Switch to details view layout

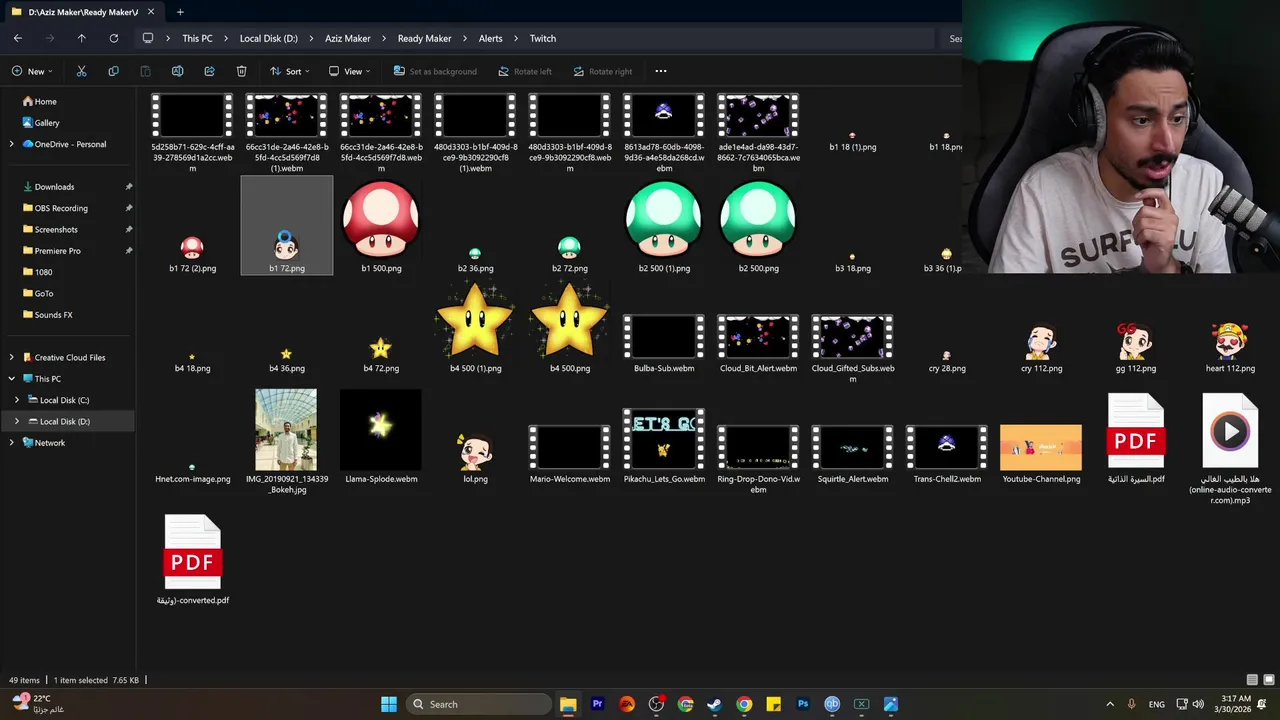click(1252, 680)
